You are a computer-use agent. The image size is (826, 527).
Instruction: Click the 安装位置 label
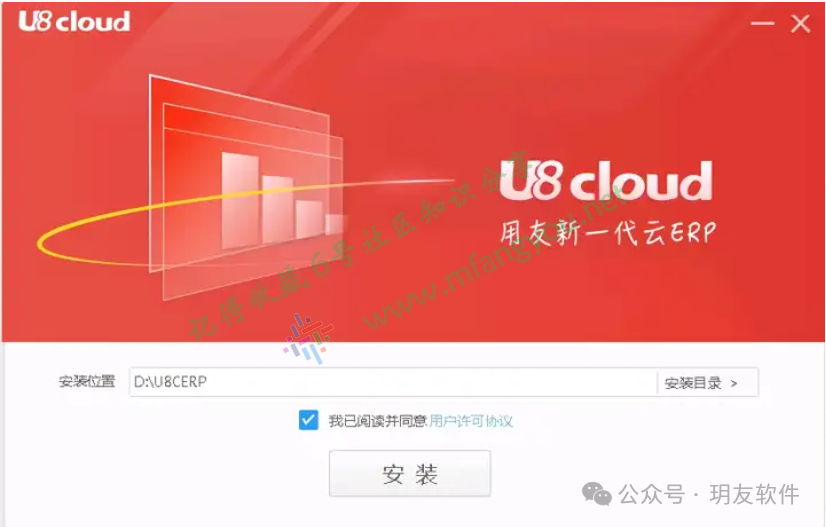pyautogui.click(x=87, y=382)
